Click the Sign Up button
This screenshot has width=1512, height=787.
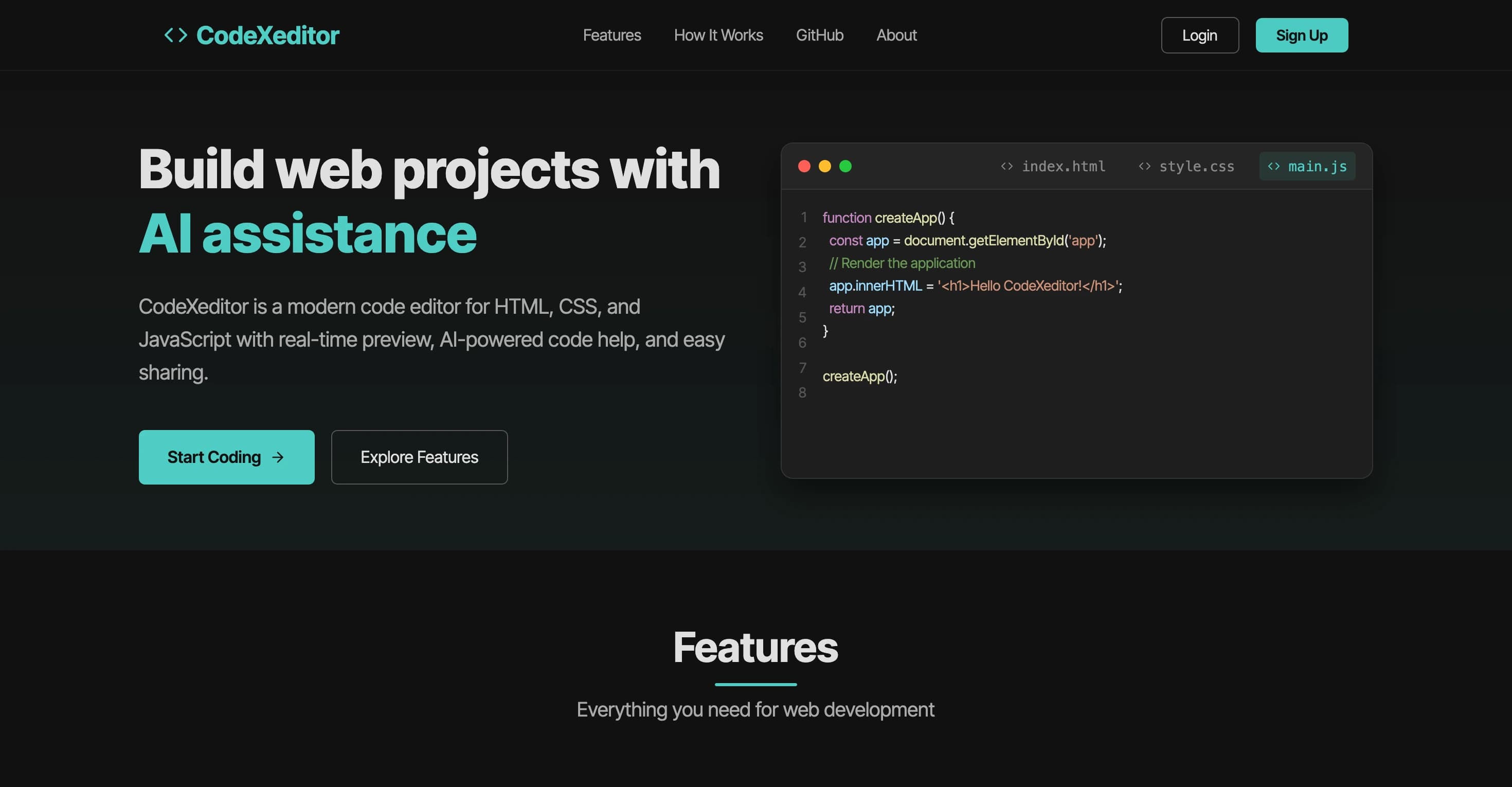click(1301, 35)
